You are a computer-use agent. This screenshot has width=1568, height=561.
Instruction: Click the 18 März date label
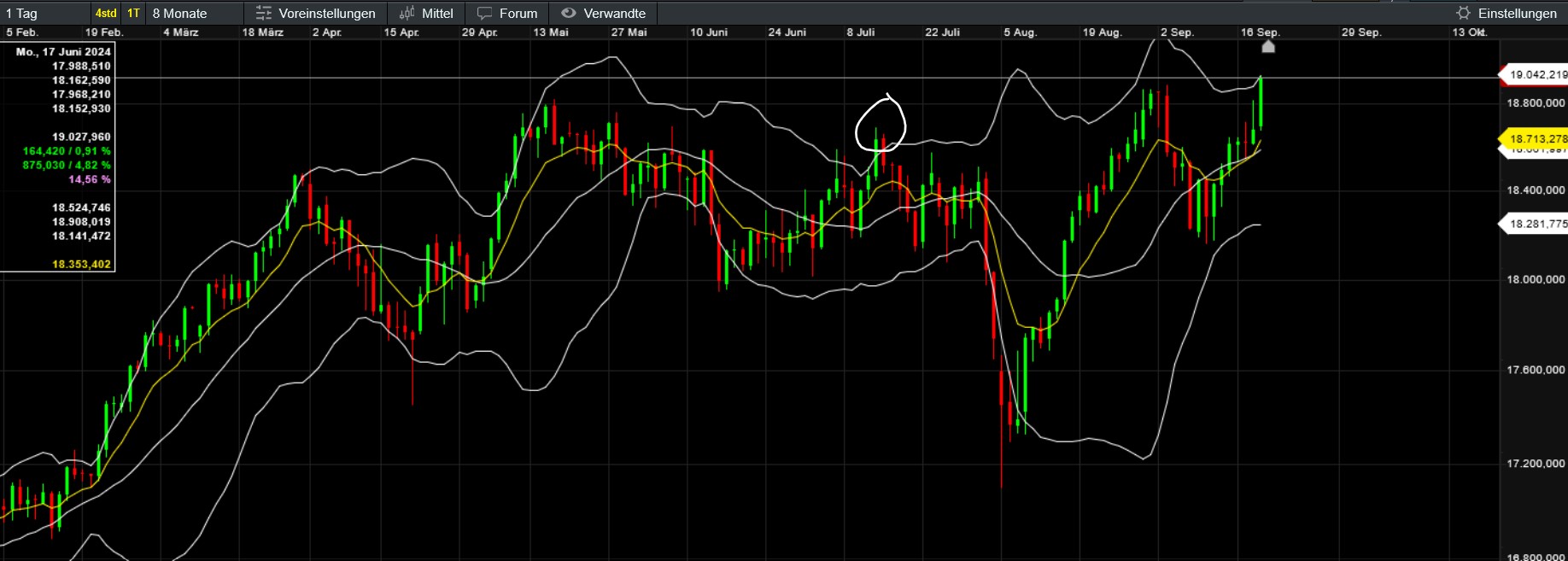(x=263, y=32)
